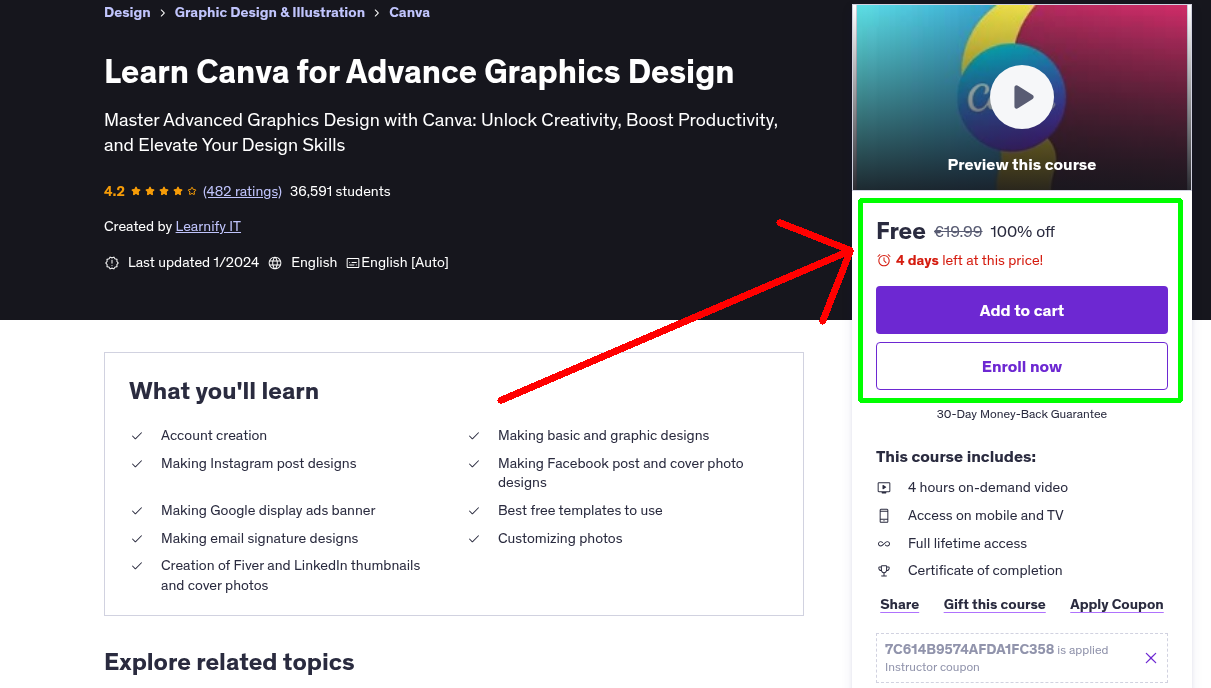This screenshot has height=688, width=1211.
Task: Click the 36,591 students text
Action: click(x=340, y=191)
